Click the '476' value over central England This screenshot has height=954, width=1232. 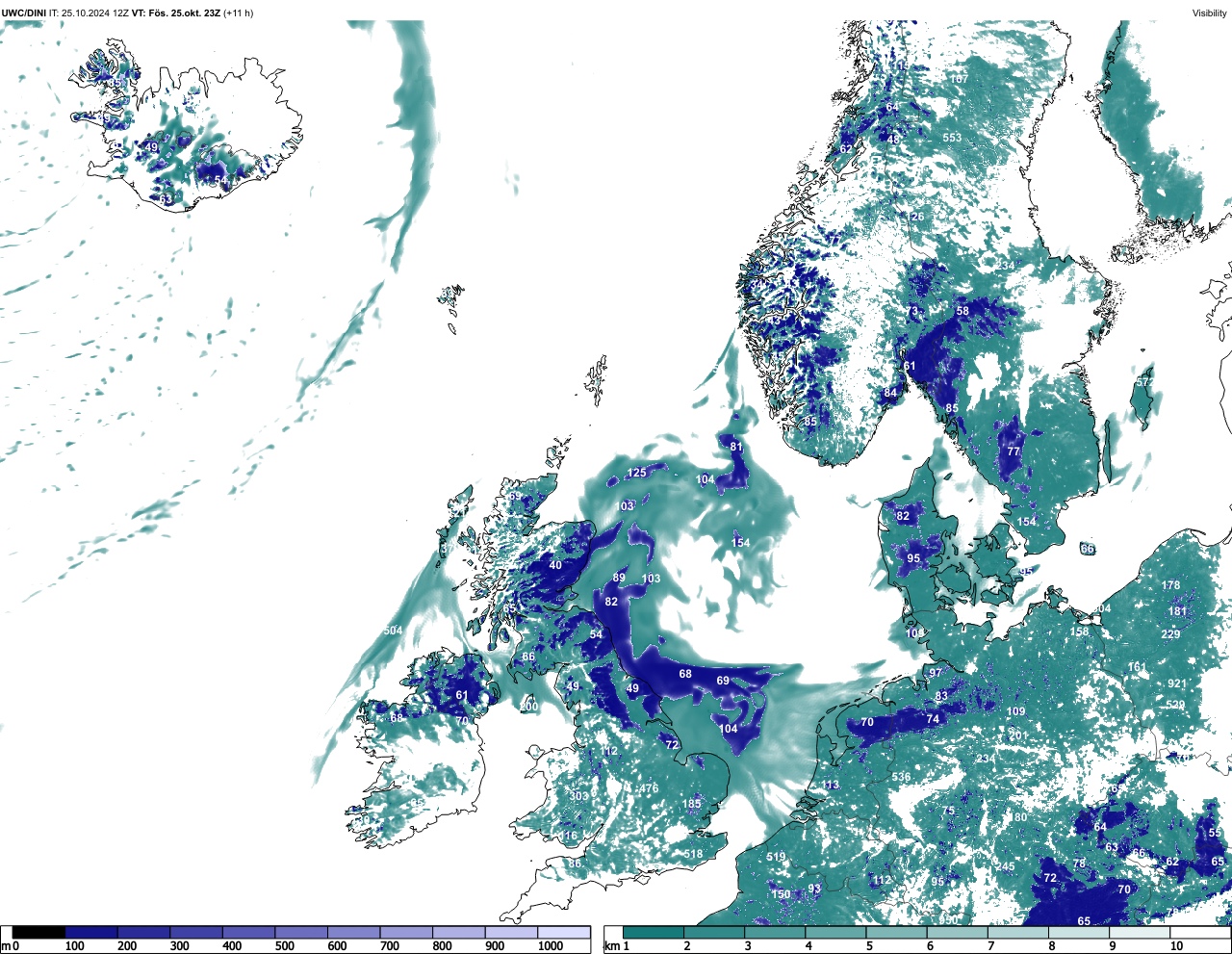coord(650,788)
